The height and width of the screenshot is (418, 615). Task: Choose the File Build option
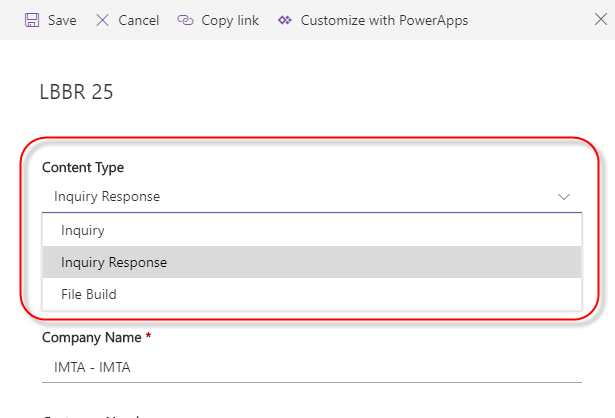pos(89,294)
